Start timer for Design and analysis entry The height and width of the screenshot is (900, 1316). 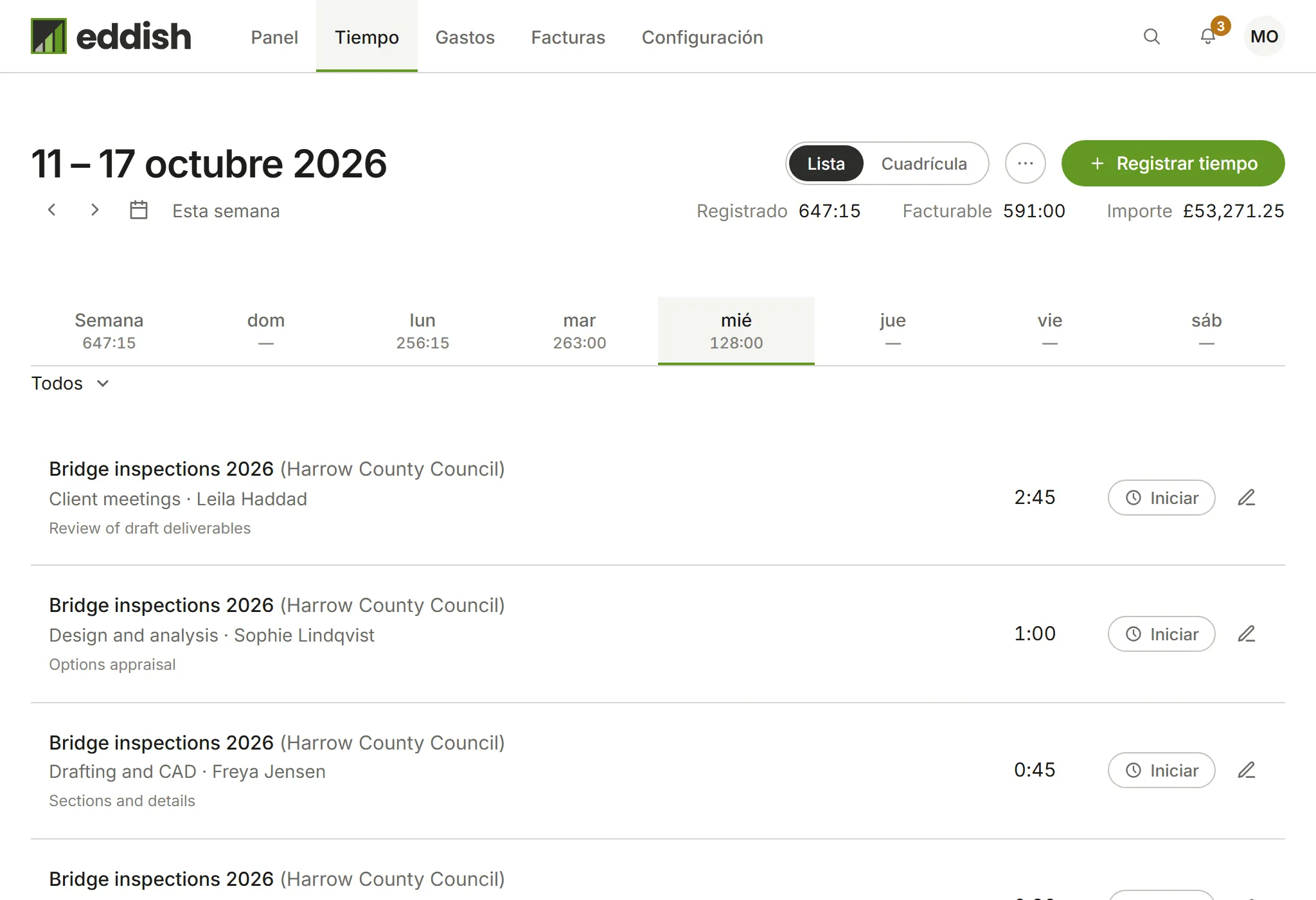(x=1161, y=634)
